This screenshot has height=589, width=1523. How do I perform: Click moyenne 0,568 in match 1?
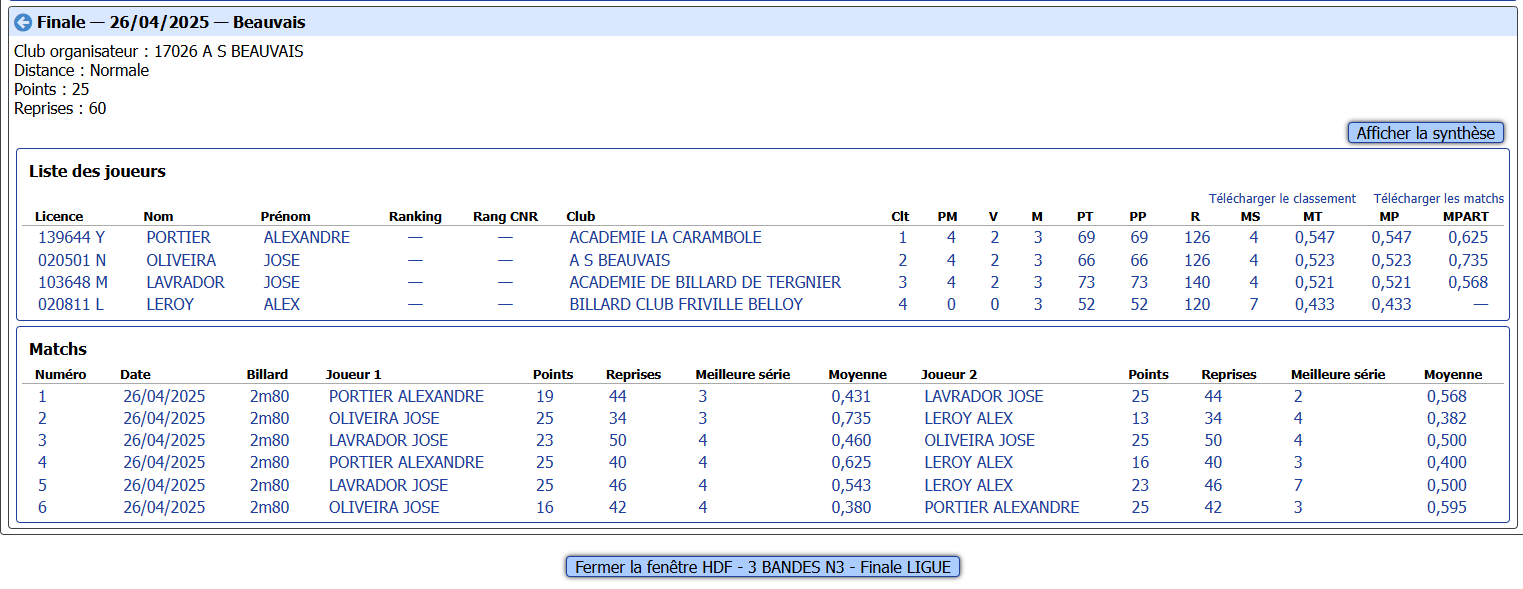pos(1447,396)
